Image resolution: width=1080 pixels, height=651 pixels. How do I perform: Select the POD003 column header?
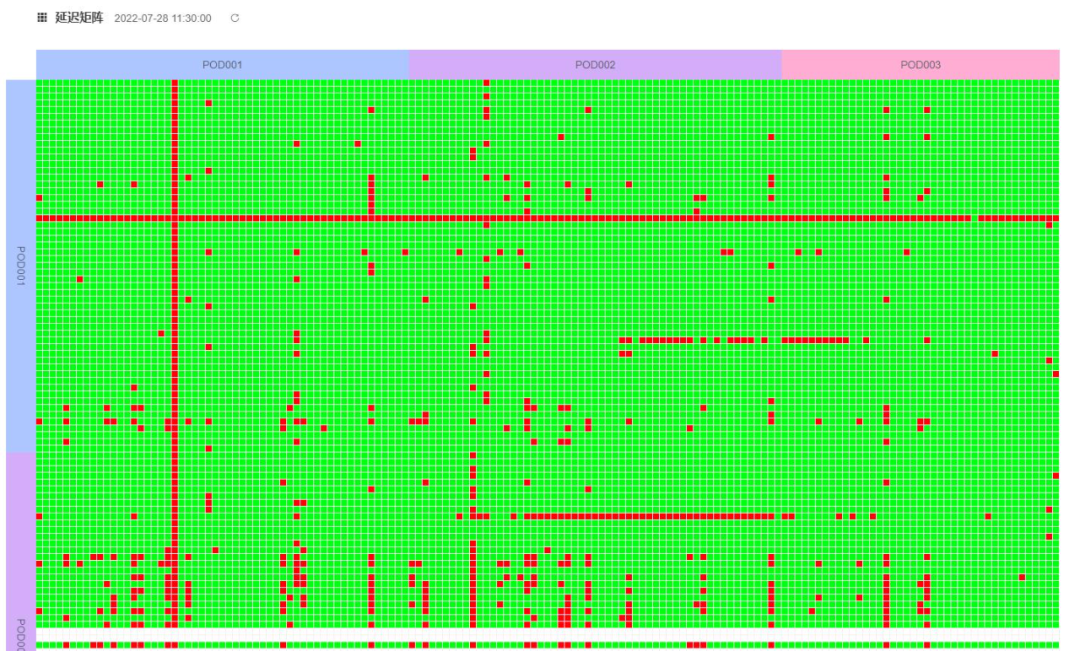920,65
